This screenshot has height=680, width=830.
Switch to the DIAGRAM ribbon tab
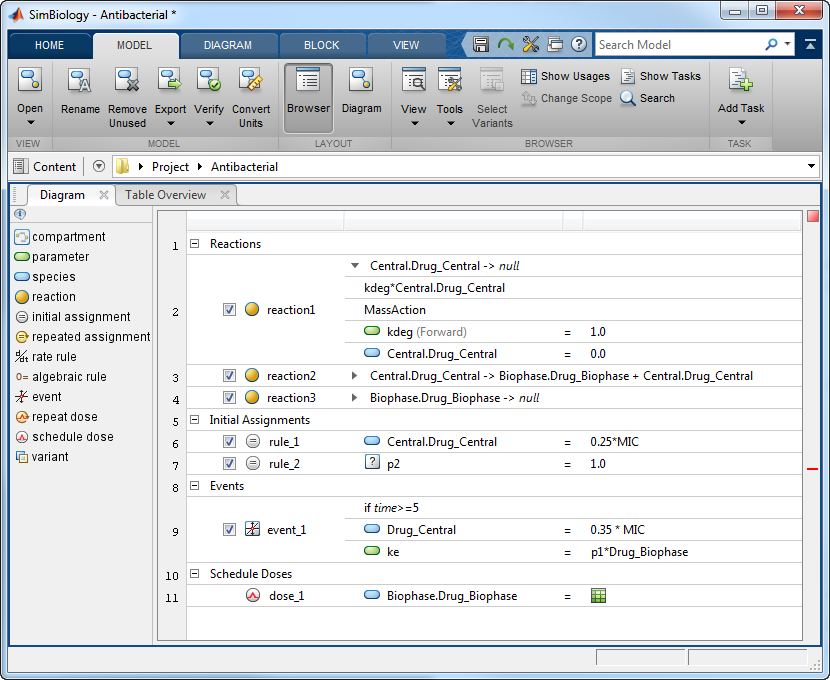pos(228,45)
